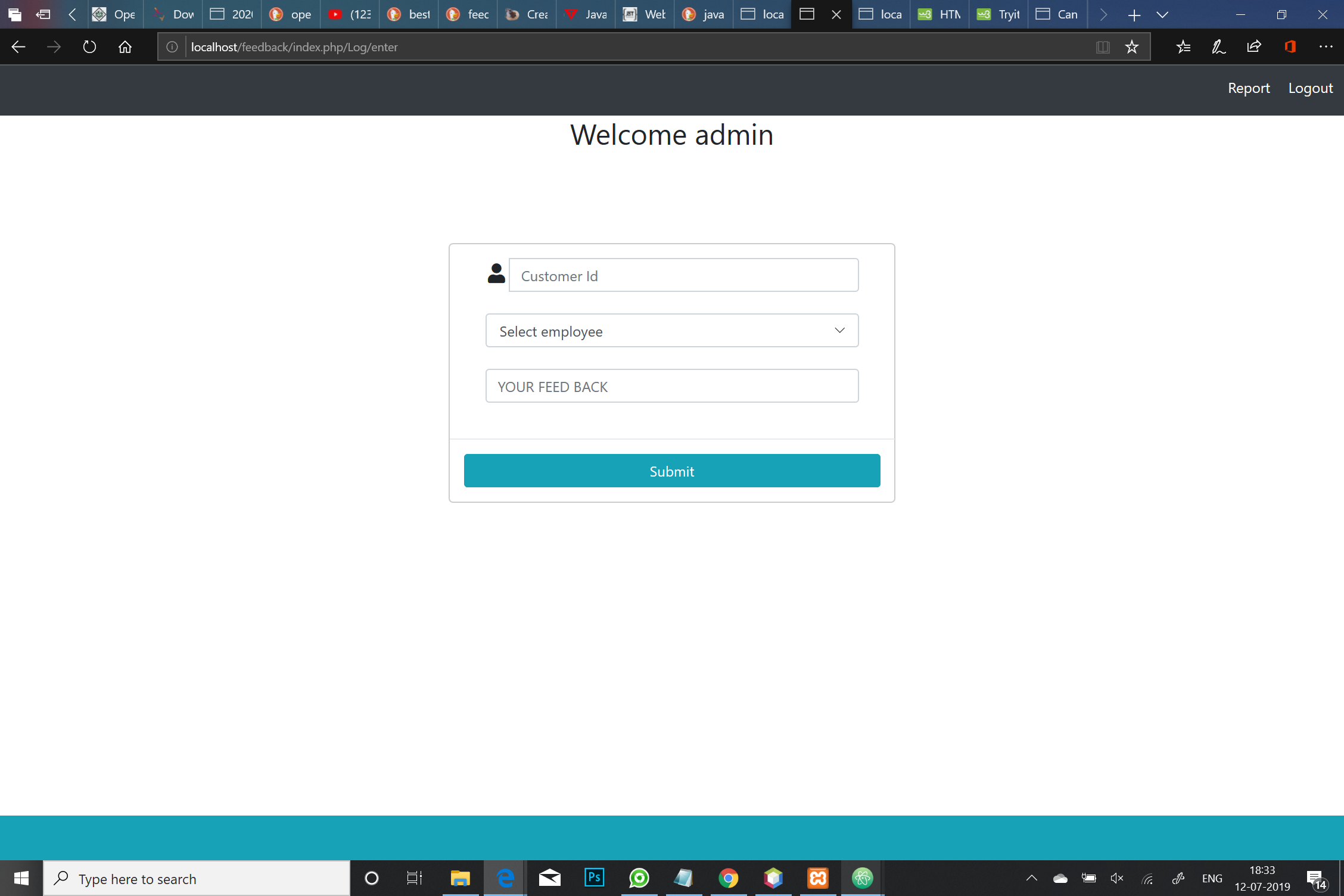Screen dimensions: 1344x896
Task: Switch to the Tryit tab
Action: tap(998, 15)
